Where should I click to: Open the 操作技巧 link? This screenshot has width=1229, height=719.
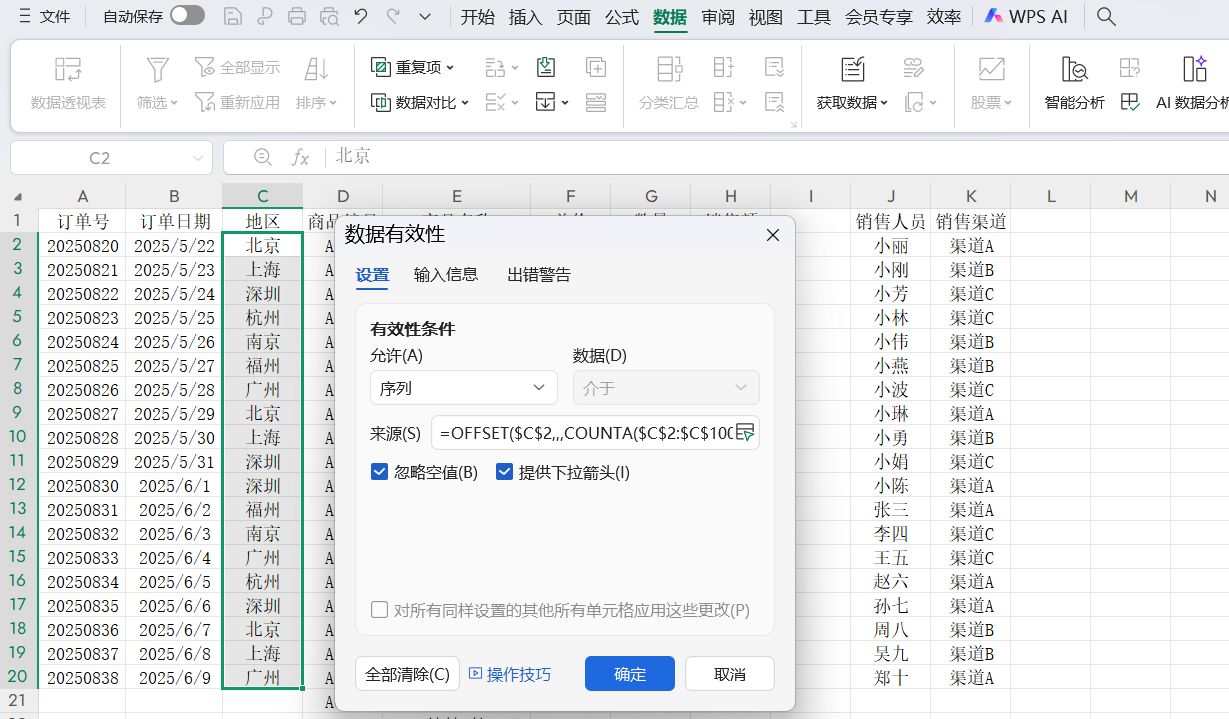510,674
